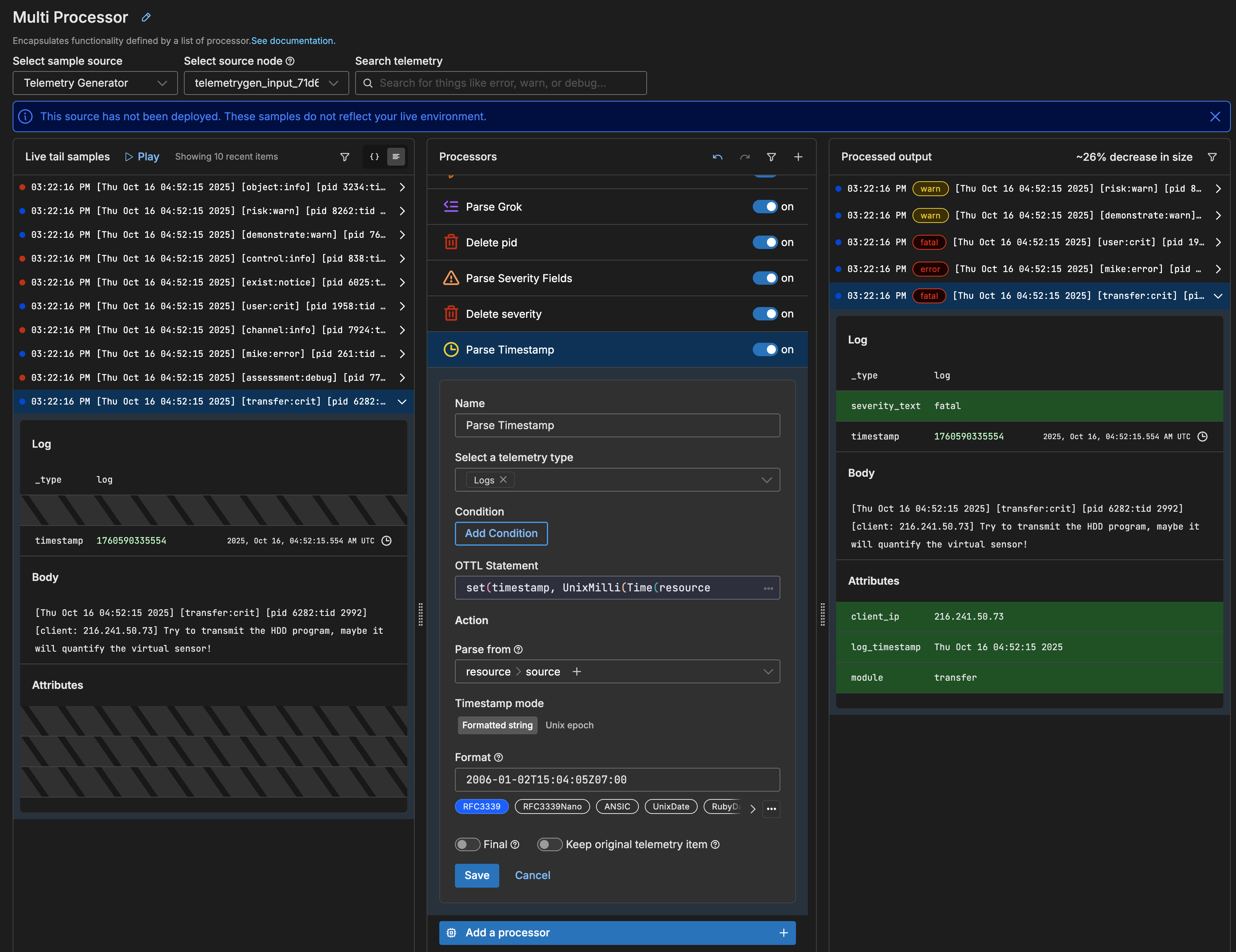
Task: Choose the ANSIC format preset chip
Action: click(x=616, y=806)
